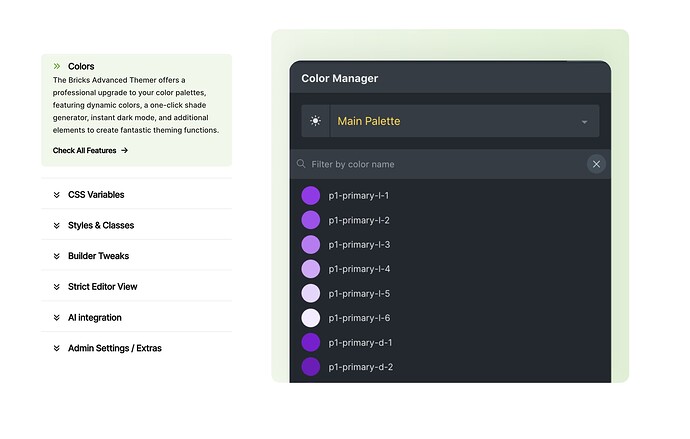The height and width of the screenshot is (439, 690).
Task: Select the p1-primary-l-2 list item
Action: [x=359, y=220]
